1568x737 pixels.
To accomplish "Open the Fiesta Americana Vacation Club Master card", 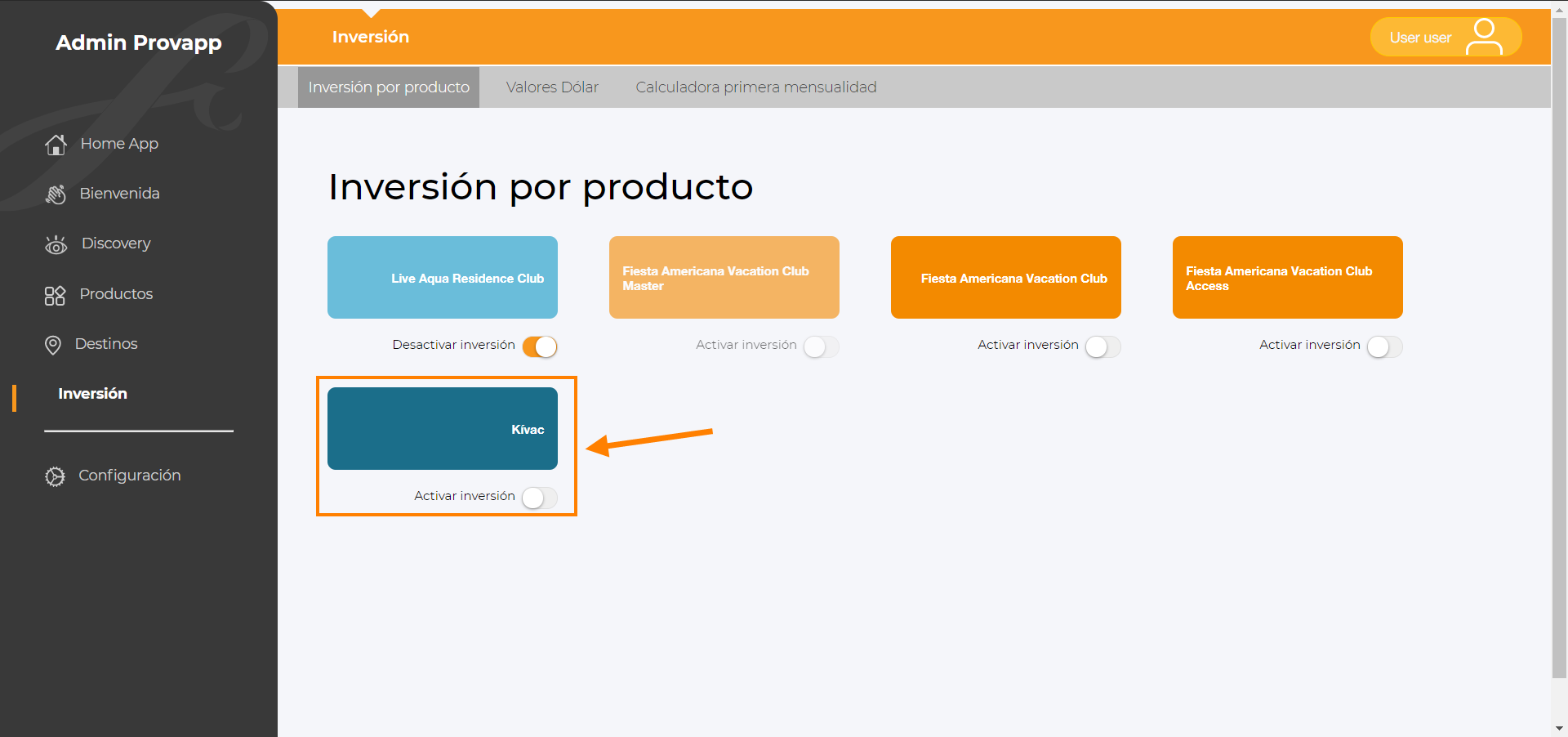I will point(724,278).
